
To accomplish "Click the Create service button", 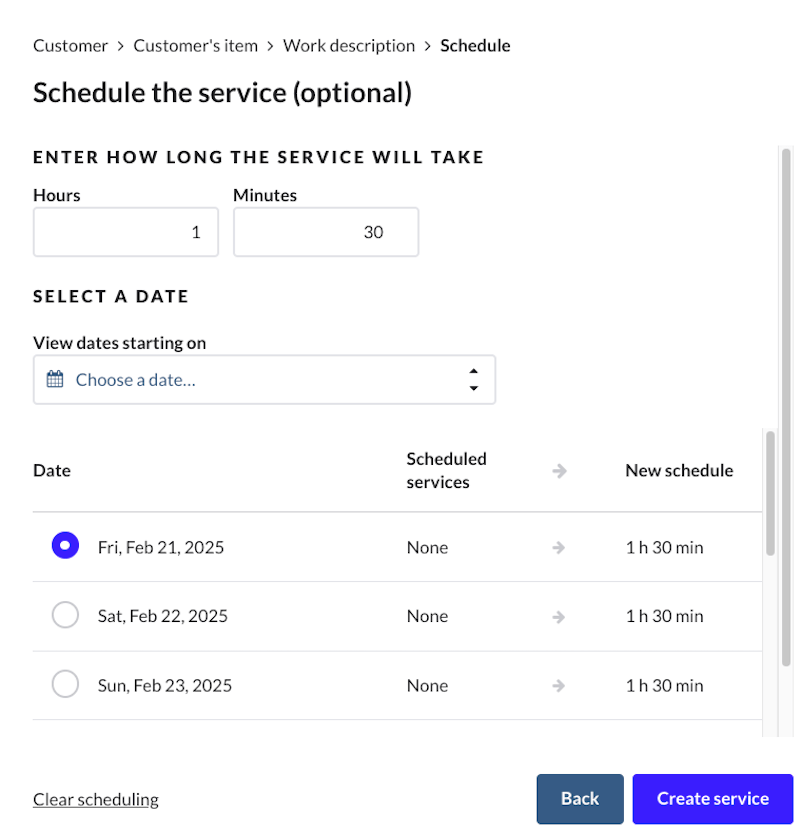I will click(712, 798).
